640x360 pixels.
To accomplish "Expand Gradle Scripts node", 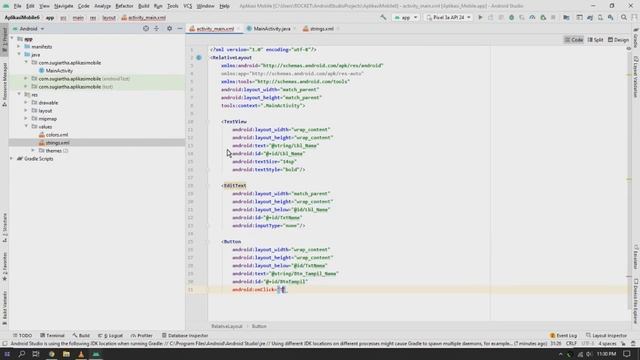I will pyautogui.click(x=12, y=159).
